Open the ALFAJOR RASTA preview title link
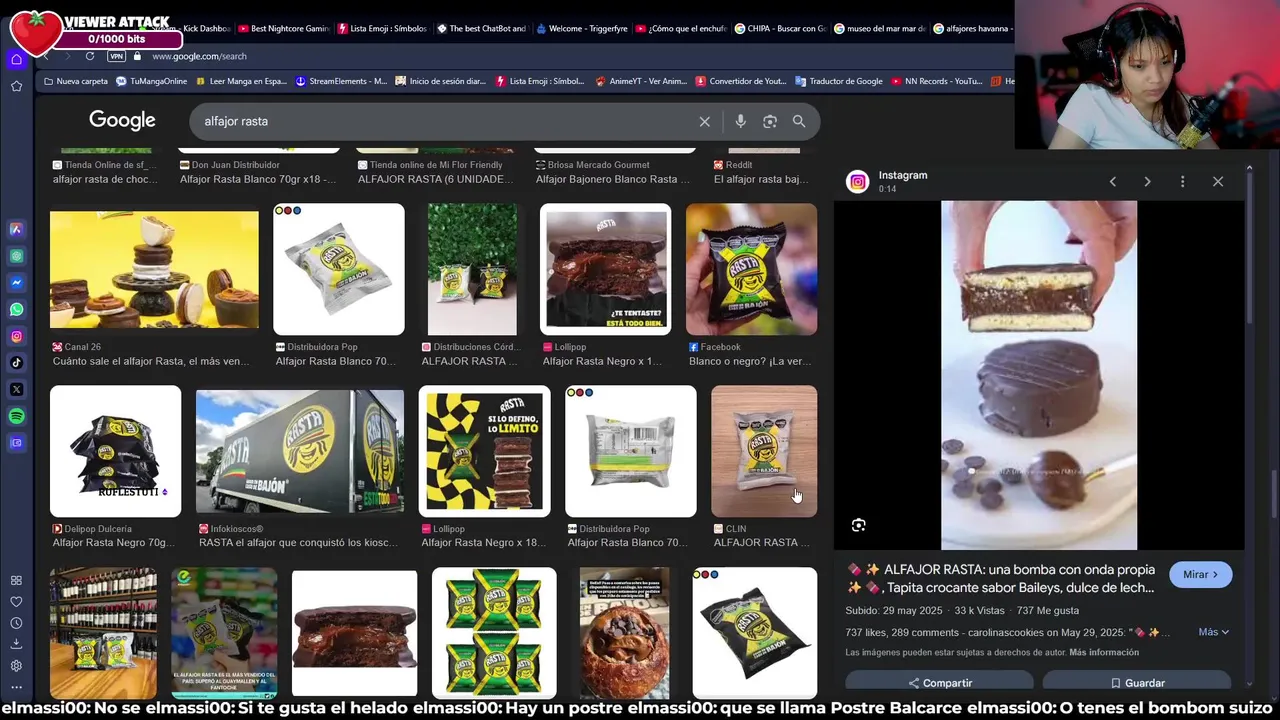1280x720 pixels. click(1001, 578)
